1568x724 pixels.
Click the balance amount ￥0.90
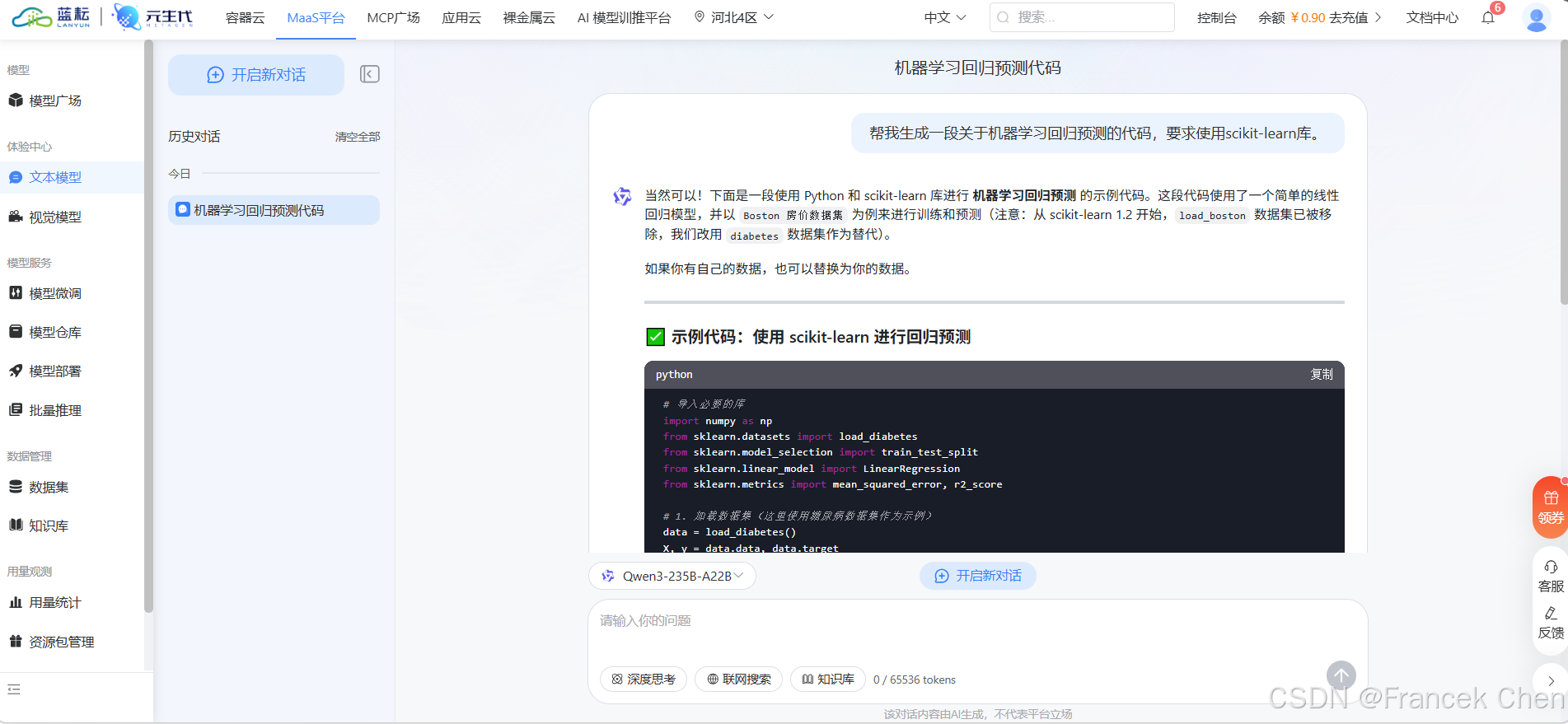pyautogui.click(x=1308, y=17)
